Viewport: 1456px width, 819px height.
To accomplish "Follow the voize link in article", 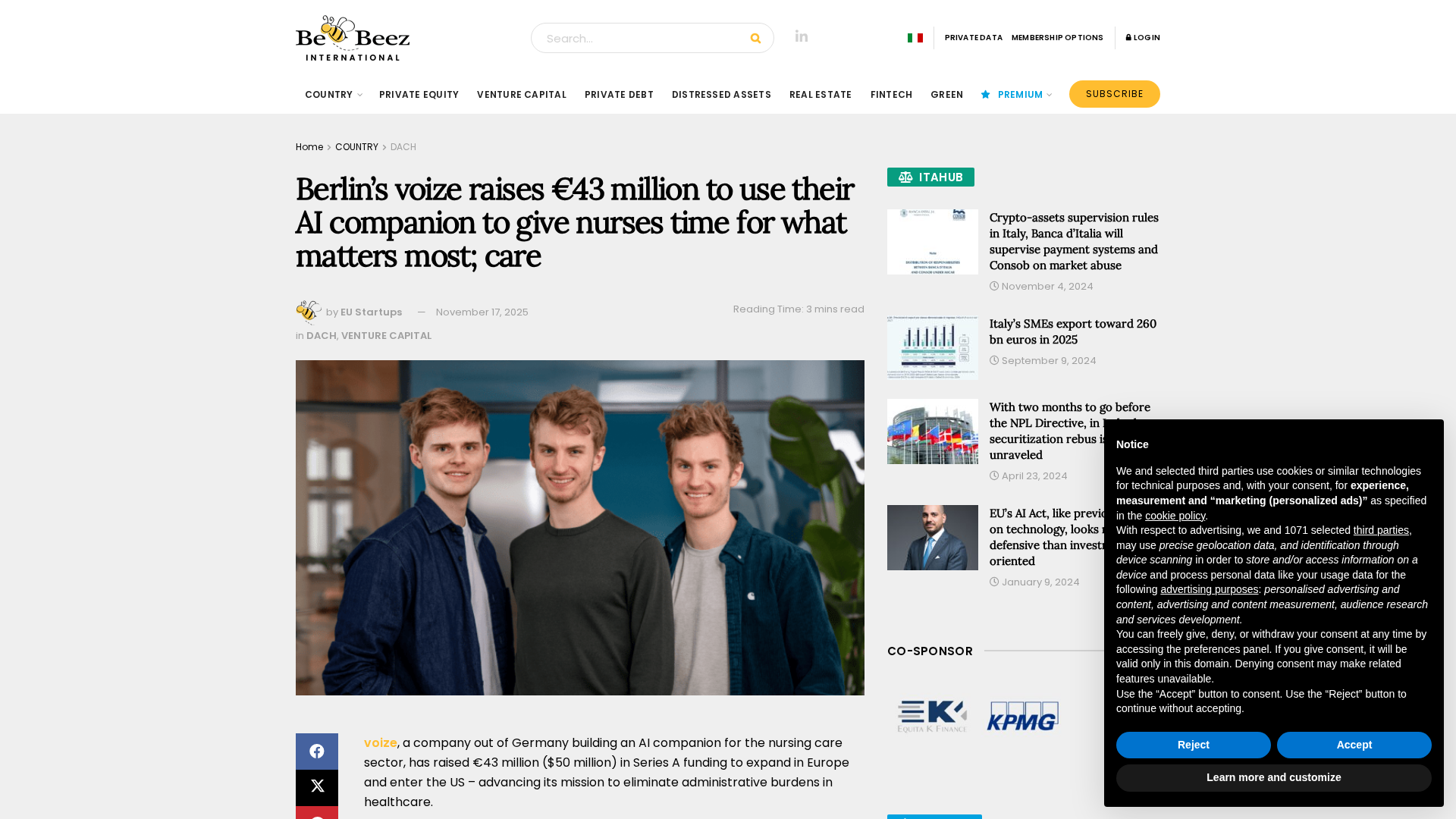I will coord(380,743).
